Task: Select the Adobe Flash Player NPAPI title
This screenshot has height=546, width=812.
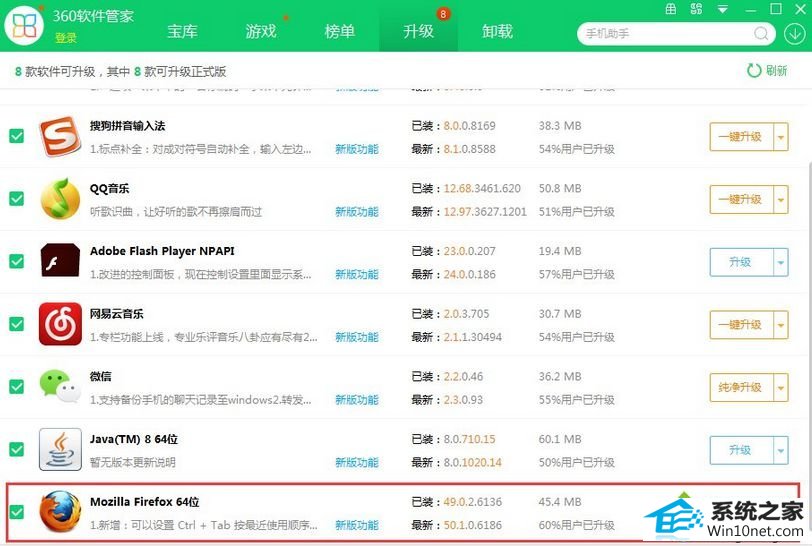Action: pyautogui.click(x=162, y=251)
